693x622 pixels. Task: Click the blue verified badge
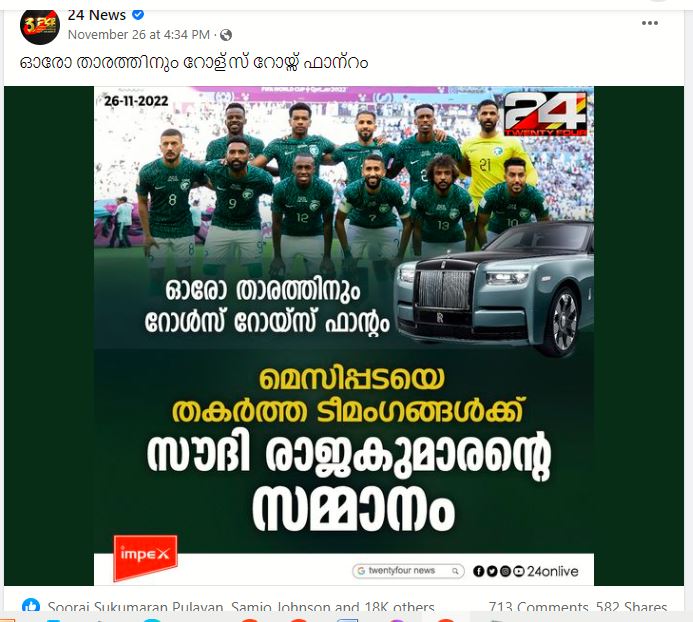coord(138,15)
